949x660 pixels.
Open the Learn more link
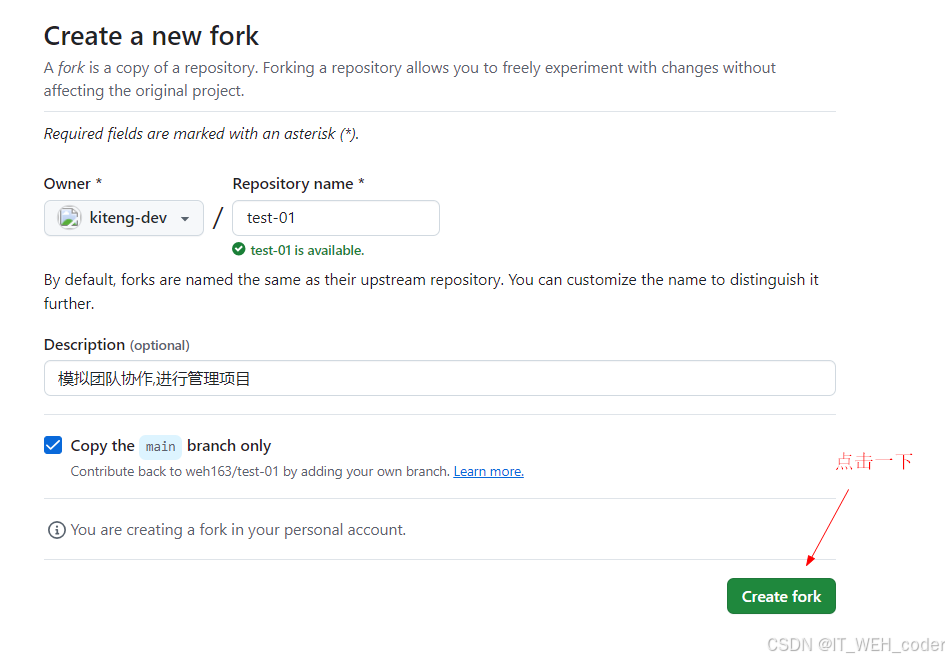coord(488,471)
